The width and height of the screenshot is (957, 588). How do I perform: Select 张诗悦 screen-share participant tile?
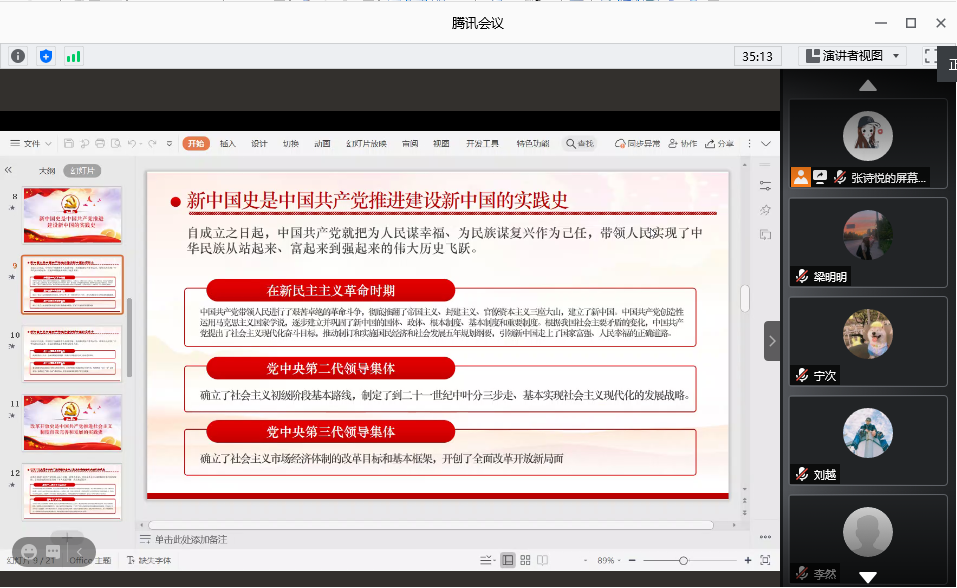tap(867, 143)
